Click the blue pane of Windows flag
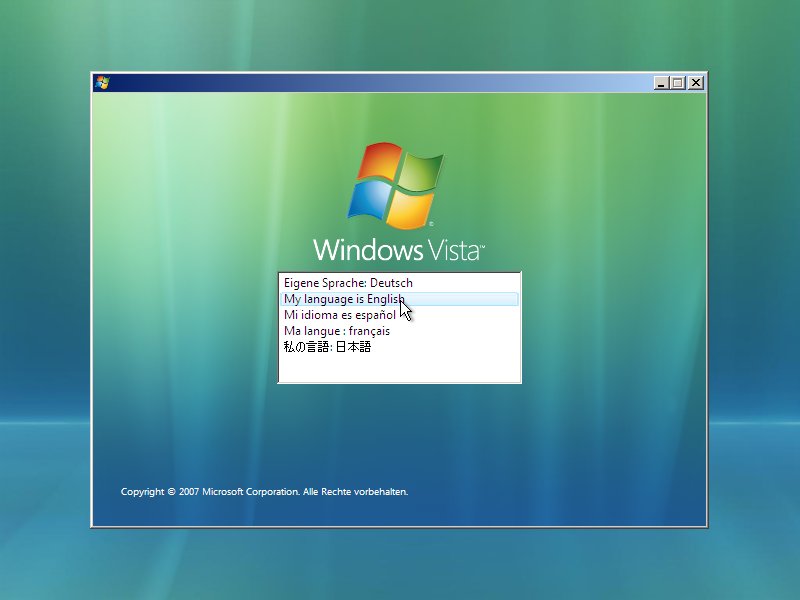This screenshot has height=600, width=800. coord(369,200)
